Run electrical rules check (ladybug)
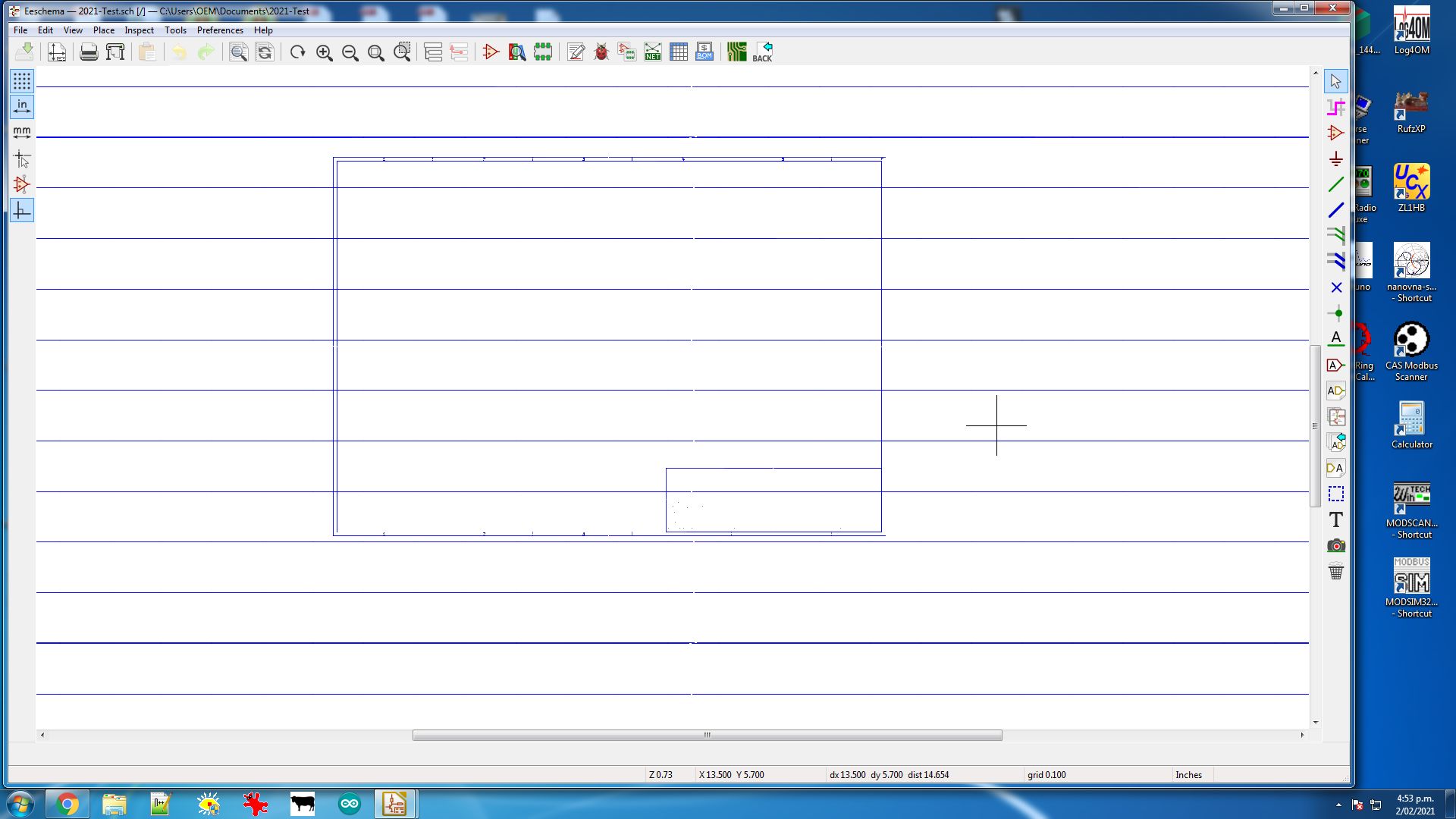Viewport: 1456px width, 819px height. pos(601,52)
